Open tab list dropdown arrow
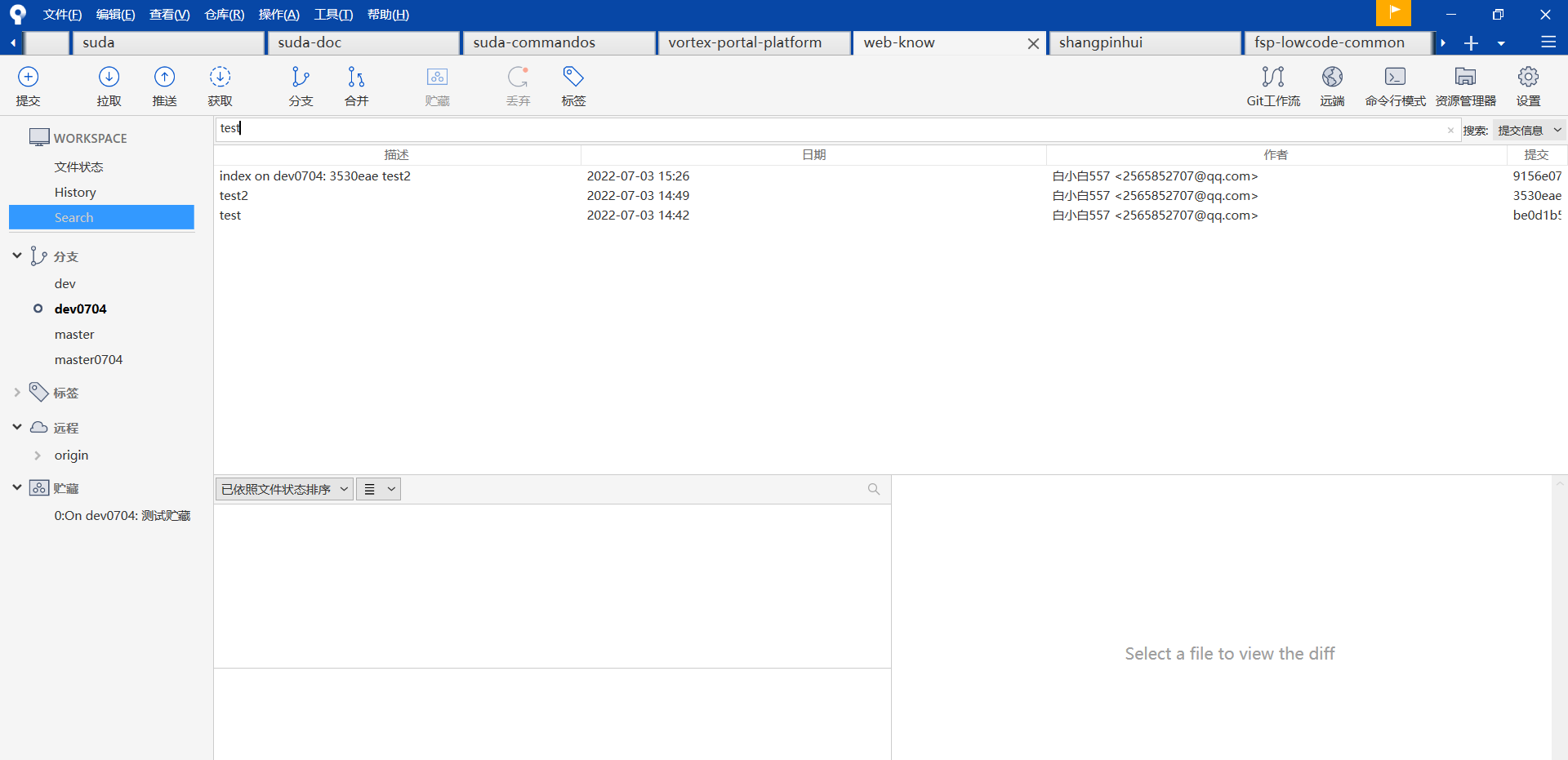This screenshot has height=760, width=1568. tap(1501, 43)
